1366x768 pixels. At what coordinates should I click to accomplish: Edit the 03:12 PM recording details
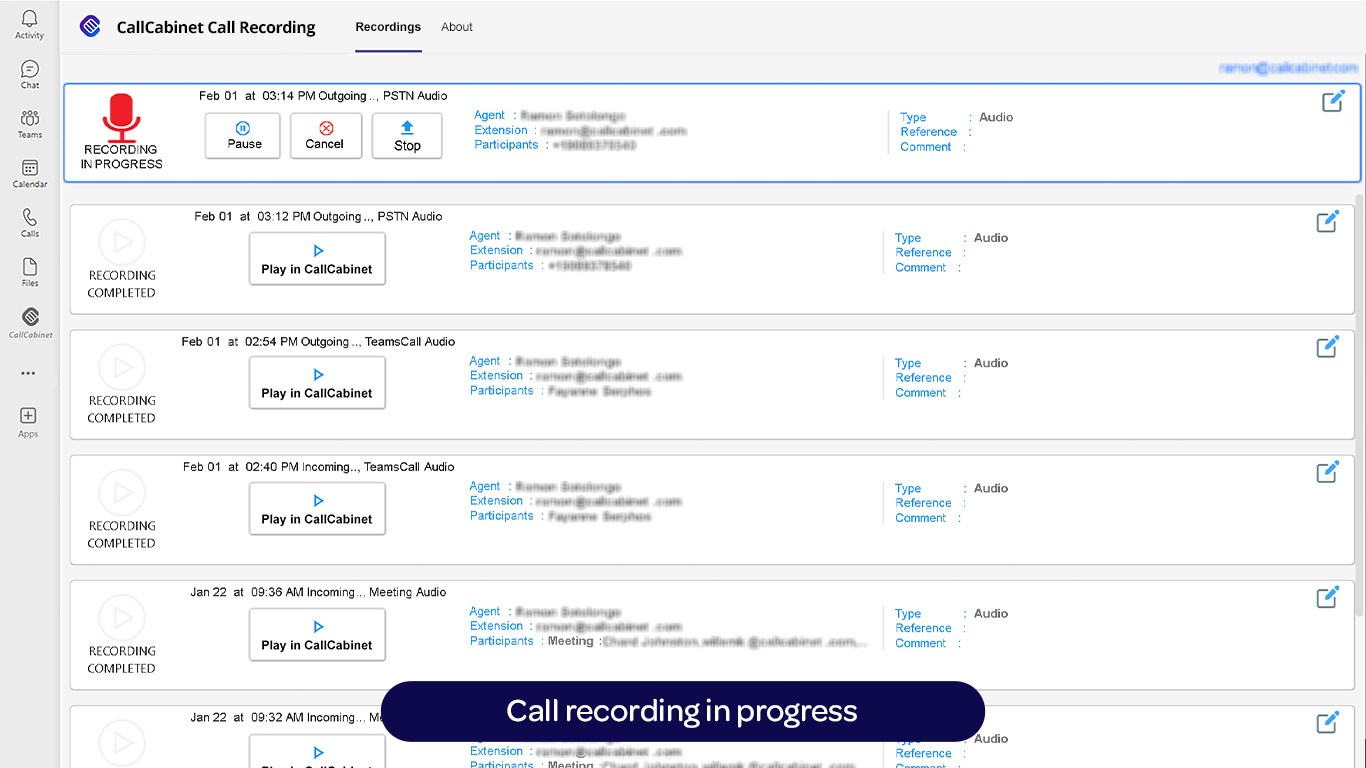[1327, 222]
